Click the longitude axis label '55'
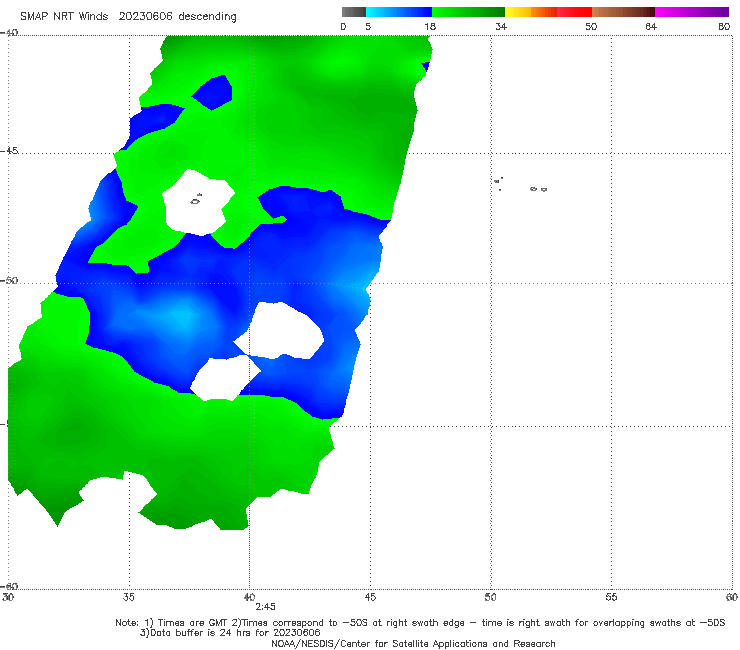Viewport: 740px width, 650px height. [611, 597]
